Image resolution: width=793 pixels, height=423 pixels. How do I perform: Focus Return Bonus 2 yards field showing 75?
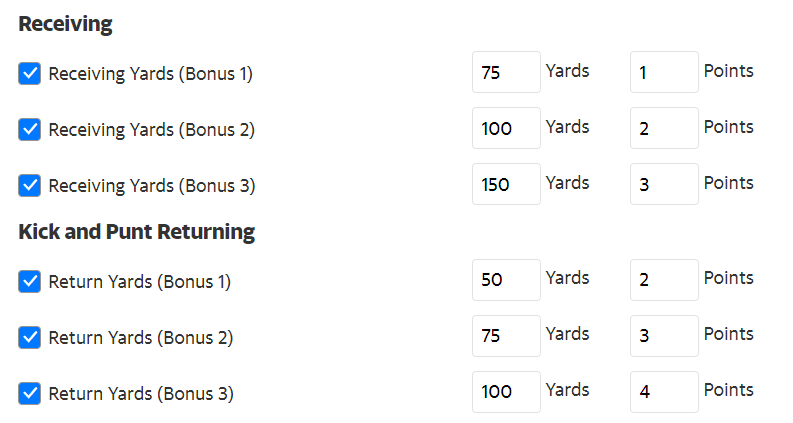tap(506, 337)
